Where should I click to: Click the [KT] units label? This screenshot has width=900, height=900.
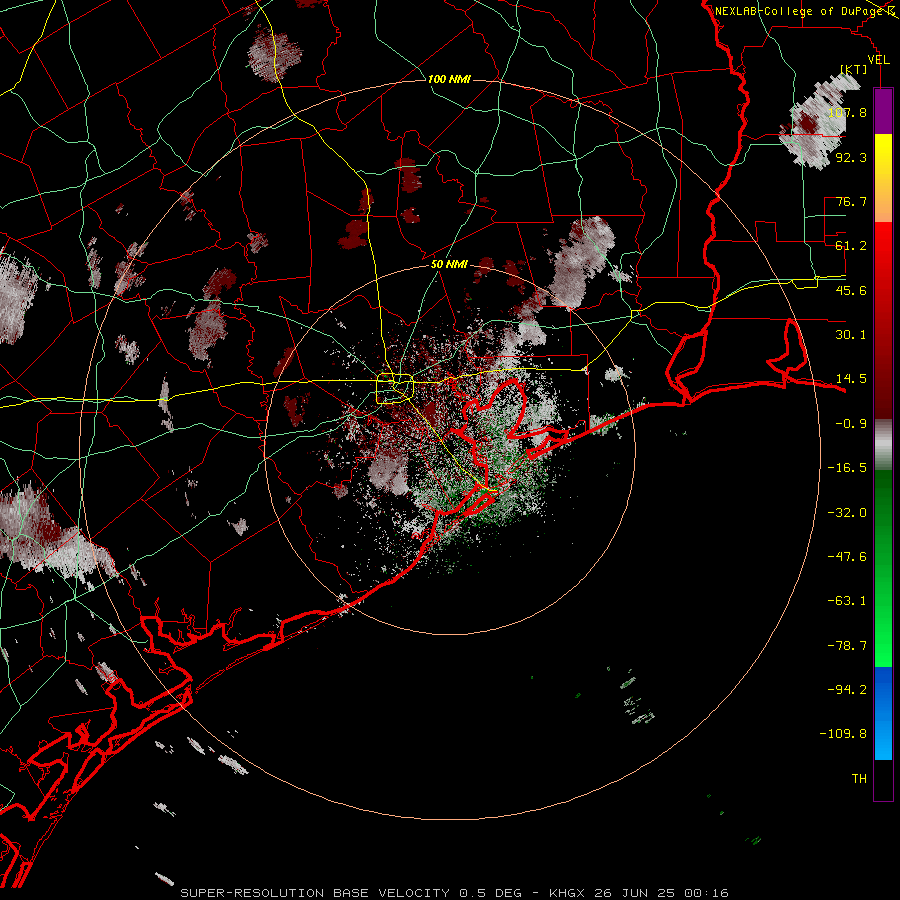click(x=854, y=69)
